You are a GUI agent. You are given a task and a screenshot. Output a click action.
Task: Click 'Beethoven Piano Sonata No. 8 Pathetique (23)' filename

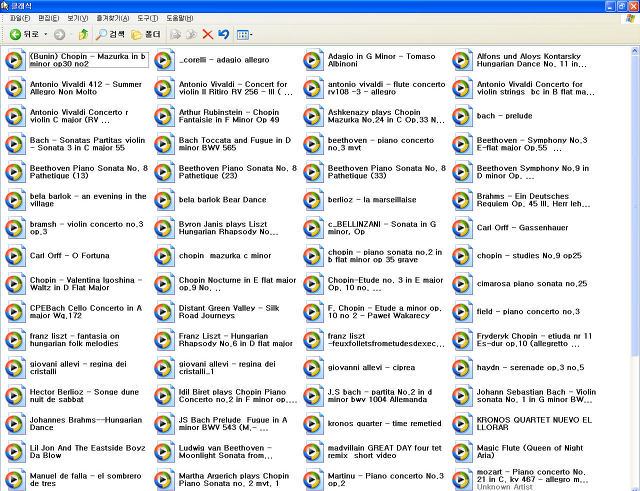click(238, 172)
